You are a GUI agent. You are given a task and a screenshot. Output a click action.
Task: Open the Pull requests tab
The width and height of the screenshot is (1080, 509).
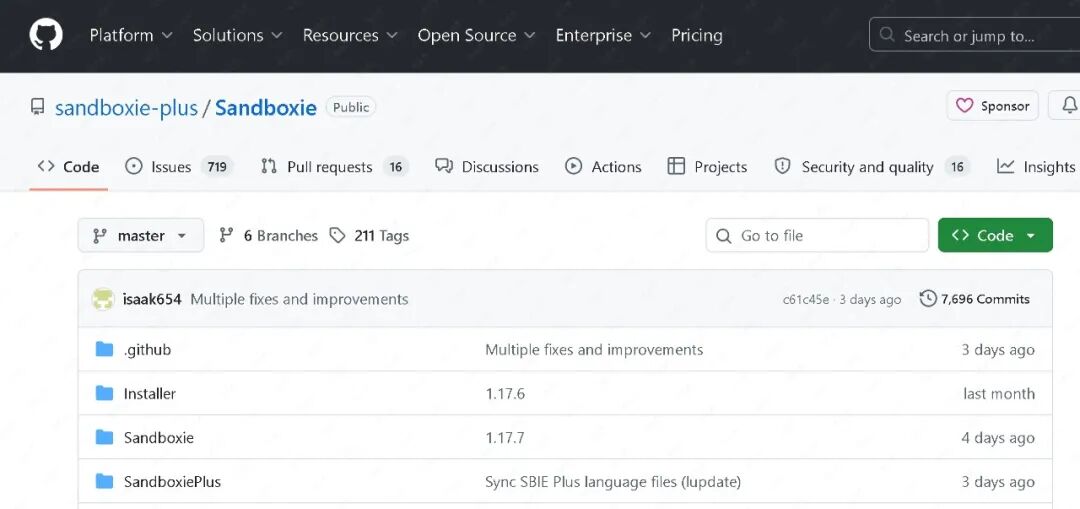tap(335, 167)
